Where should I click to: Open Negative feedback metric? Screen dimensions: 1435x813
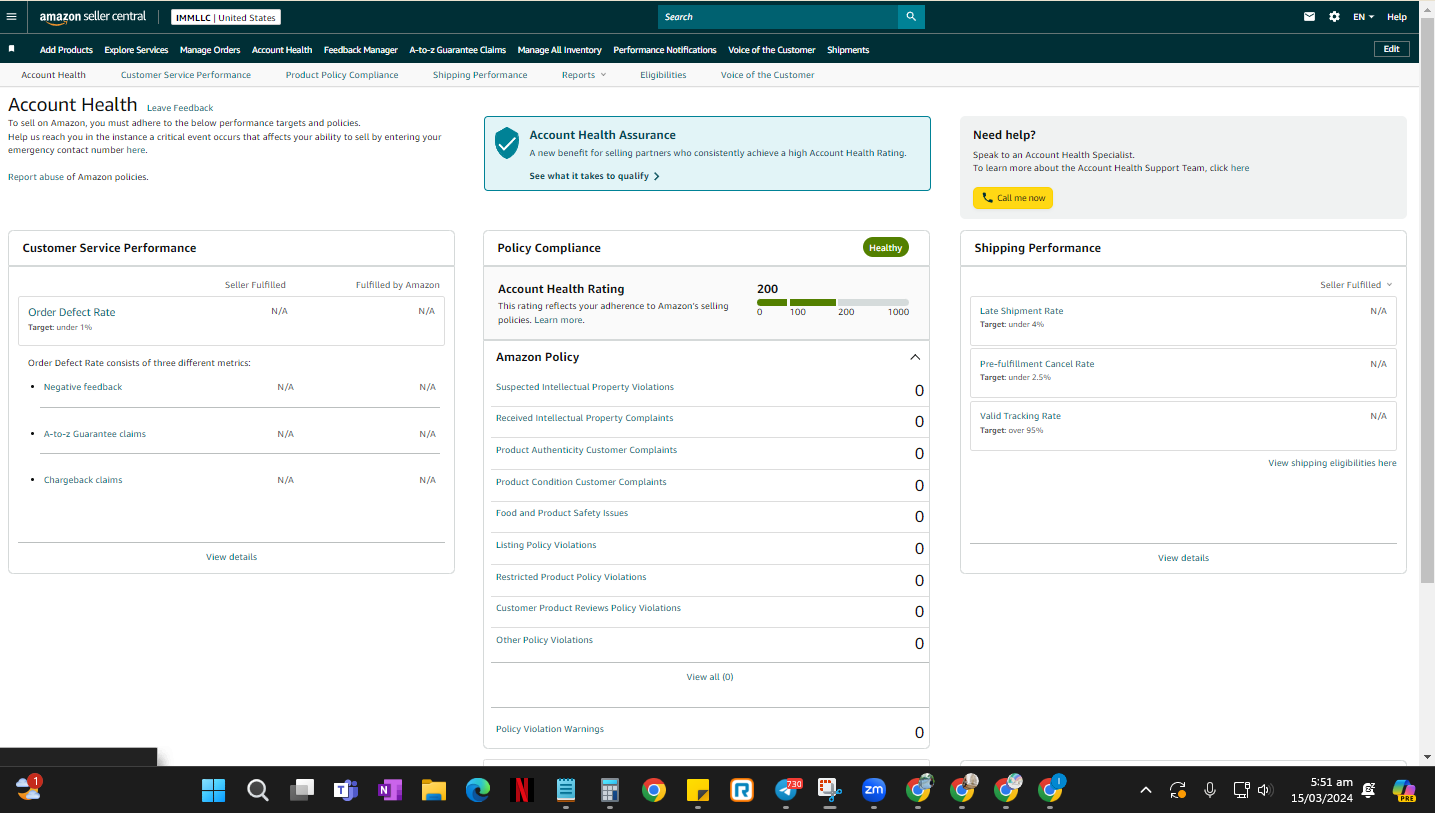[83, 387]
